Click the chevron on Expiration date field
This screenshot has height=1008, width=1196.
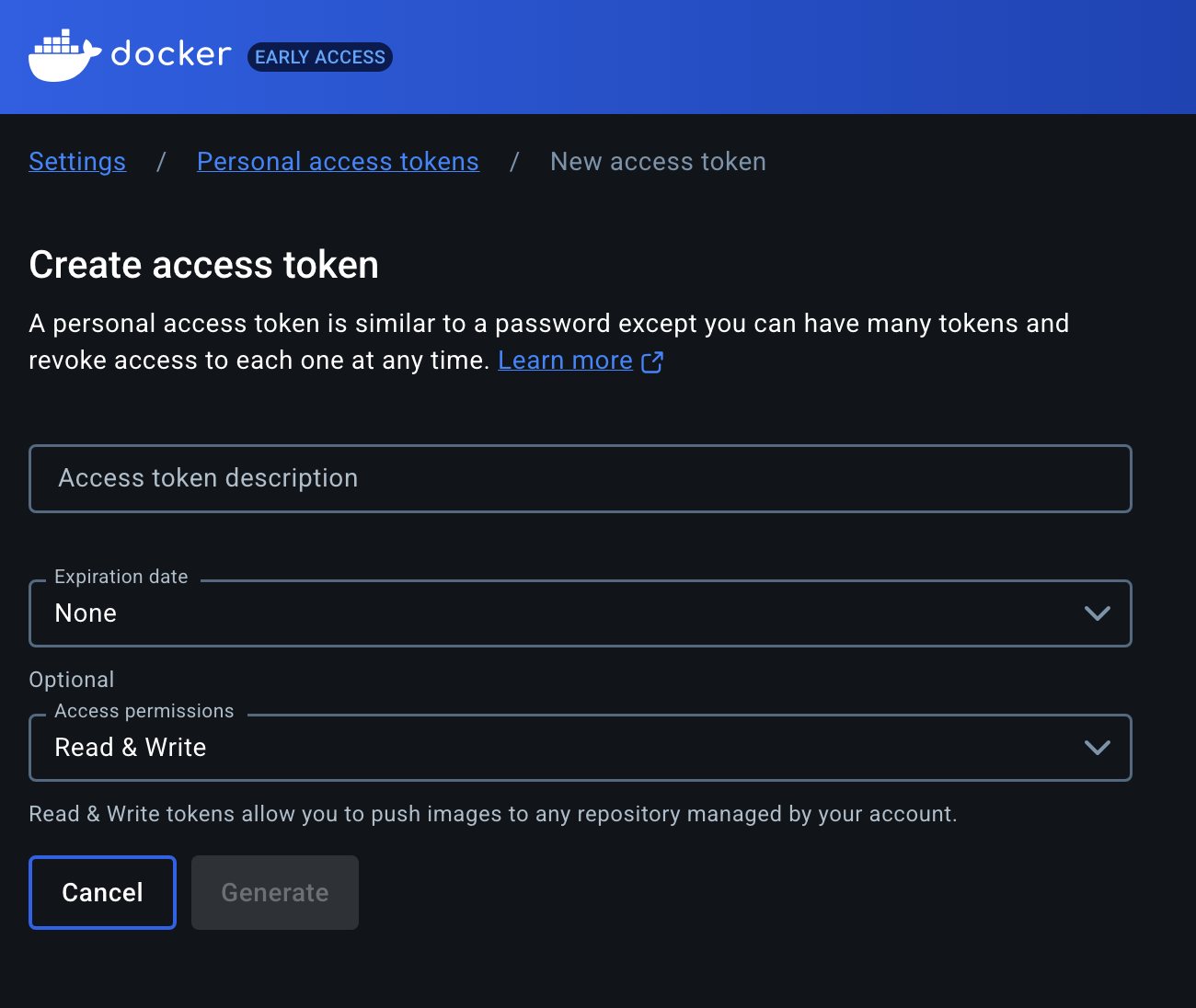pos(1097,613)
